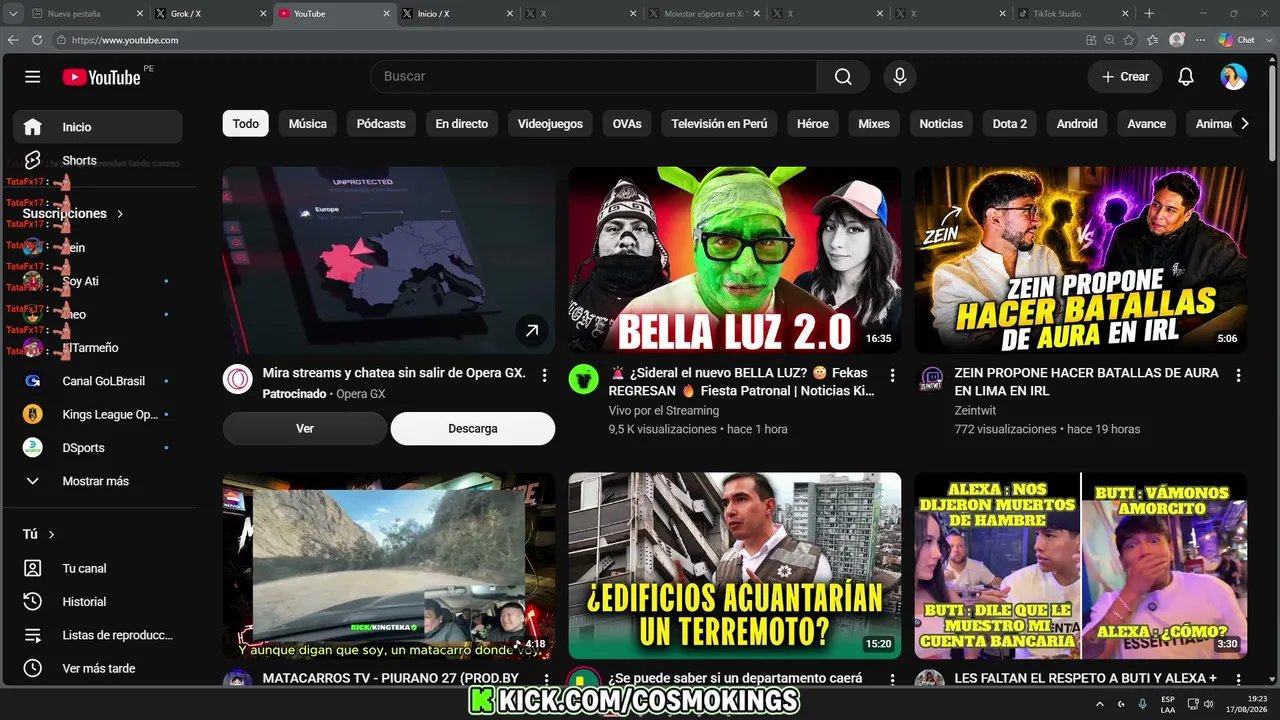The width and height of the screenshot is (1280, 720).
Task: Click Vivo por el Streaming channel avatar
Action: click(x=584, y=379)
